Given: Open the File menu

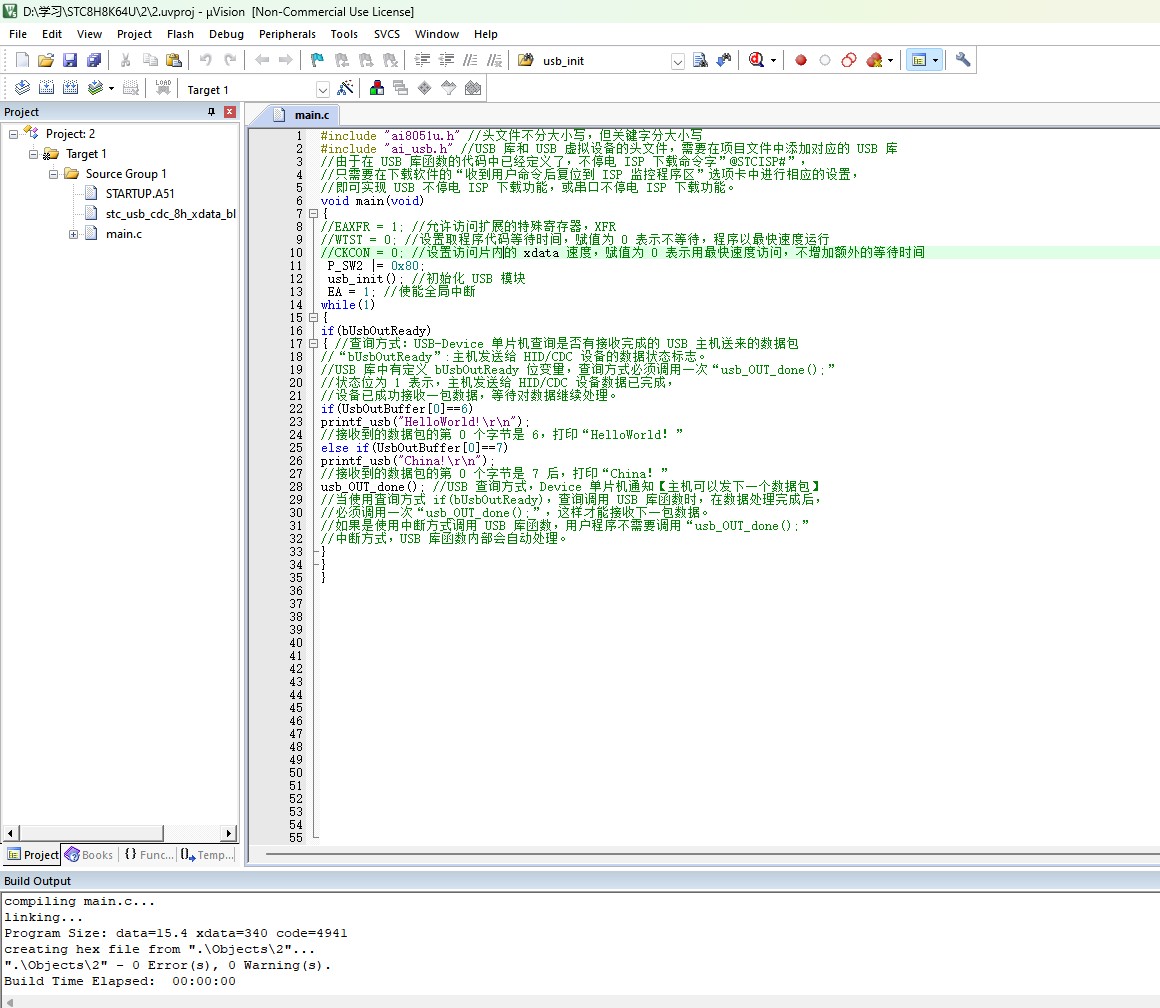Looking at the screenshot, I should click(x=18, y=34).
